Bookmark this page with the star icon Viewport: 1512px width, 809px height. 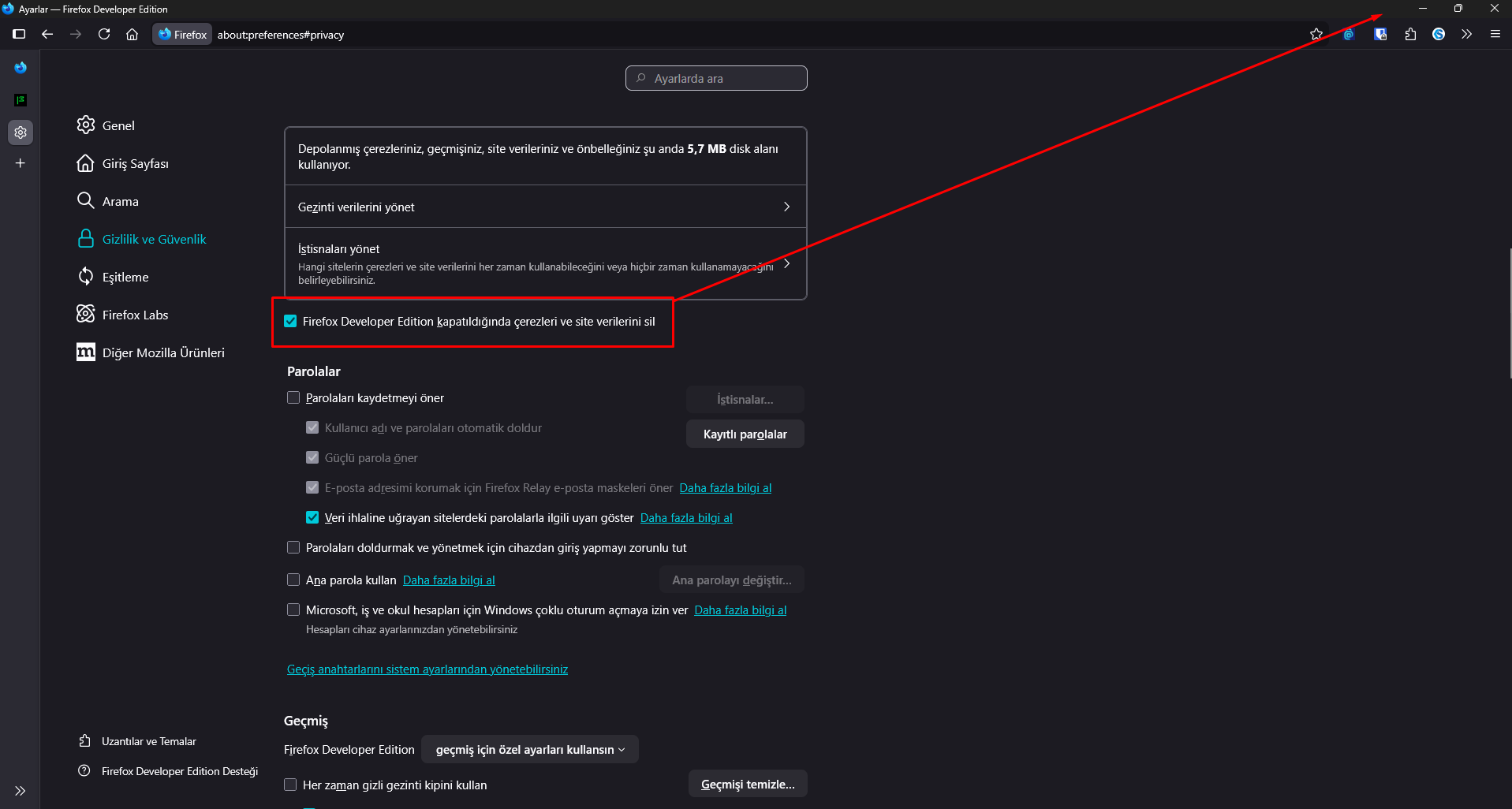pyautogui.click(x=1316, y=34)
